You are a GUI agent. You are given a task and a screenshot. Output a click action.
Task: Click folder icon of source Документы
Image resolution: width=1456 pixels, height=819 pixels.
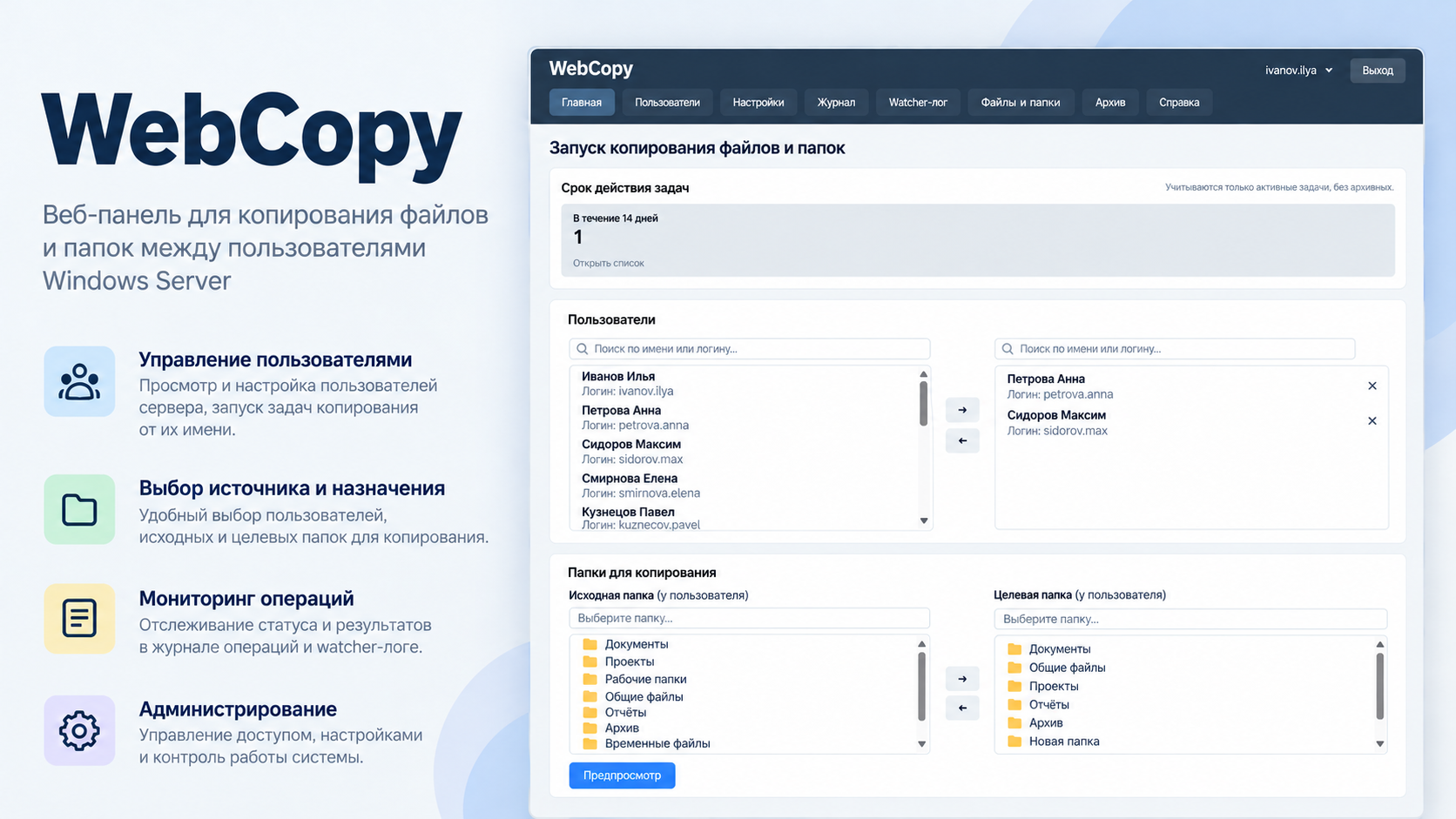coord(590,644)
